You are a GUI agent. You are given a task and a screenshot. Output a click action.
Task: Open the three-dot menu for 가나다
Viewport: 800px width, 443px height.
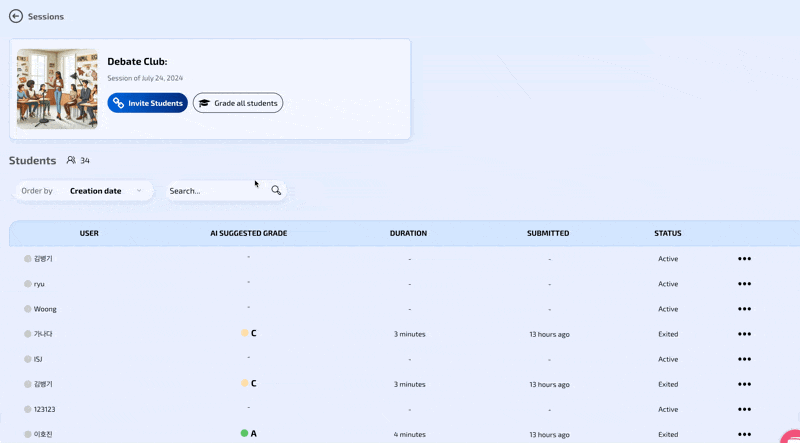(744, 334)
